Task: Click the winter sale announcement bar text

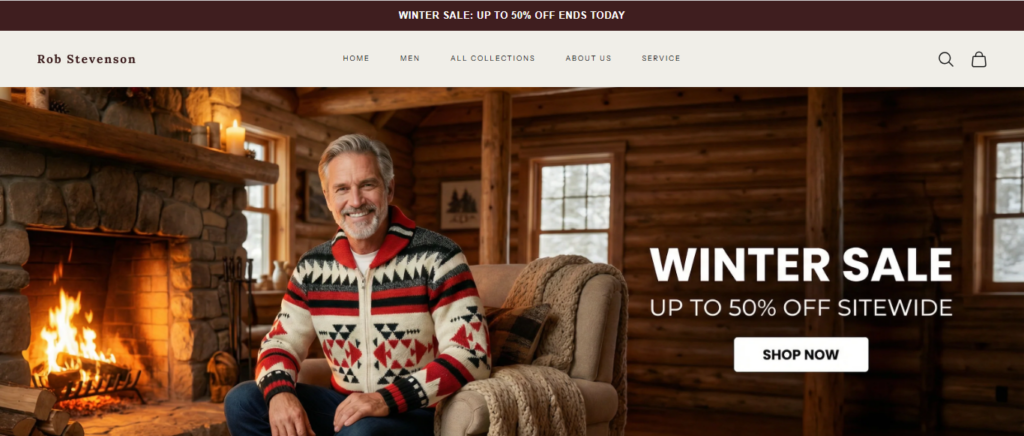Action: 511,15
